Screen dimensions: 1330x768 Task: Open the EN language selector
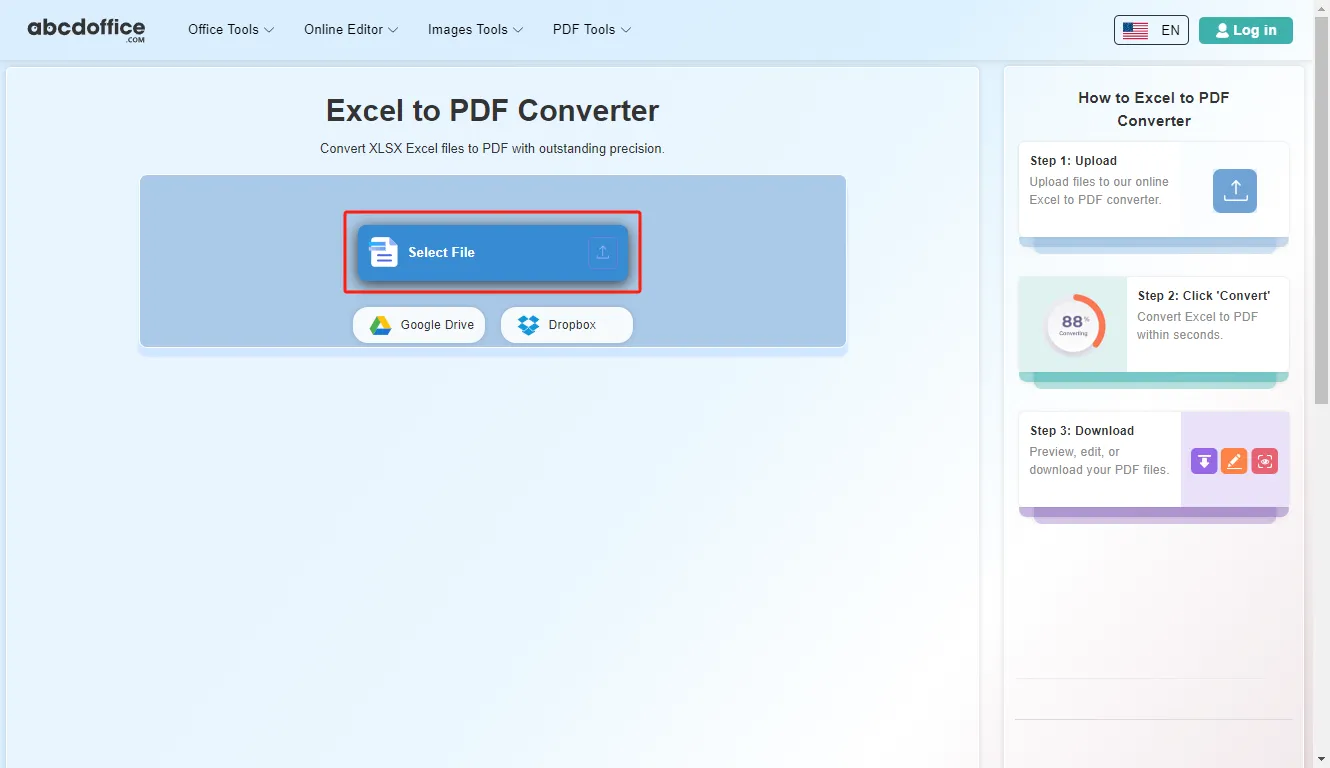pyautogui.click(x=1151, y=30)
